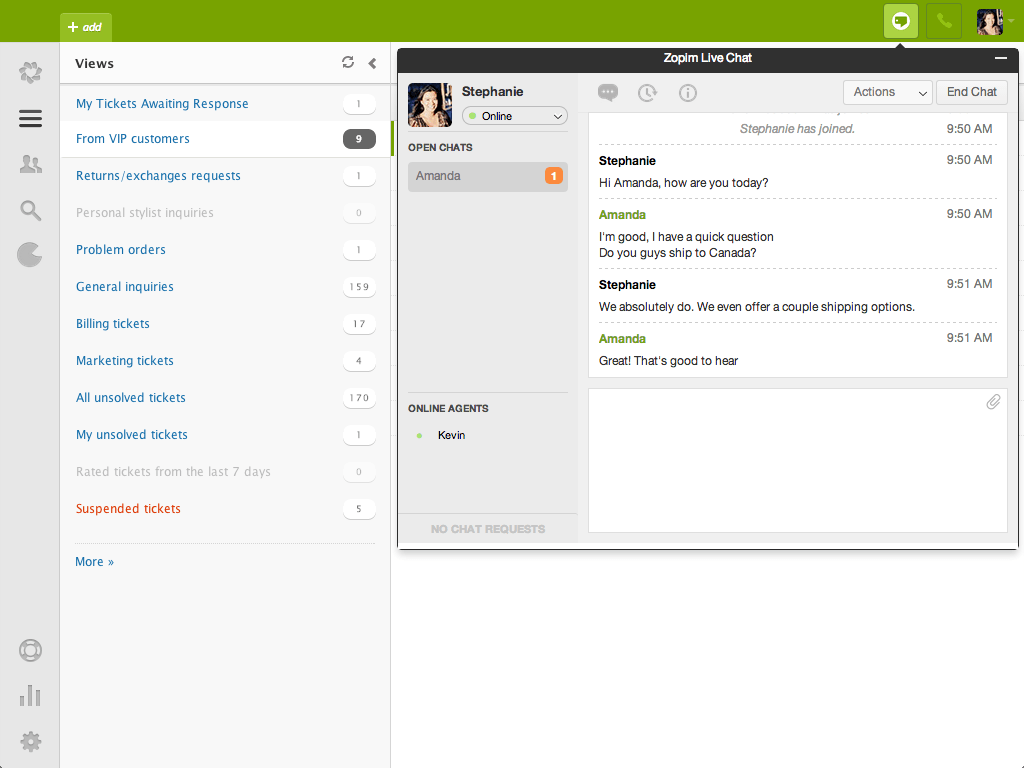Minimize the Zopim Live Chat panel
Viewport: 1024px width, 768px height.
click(x=1000, y=58)
